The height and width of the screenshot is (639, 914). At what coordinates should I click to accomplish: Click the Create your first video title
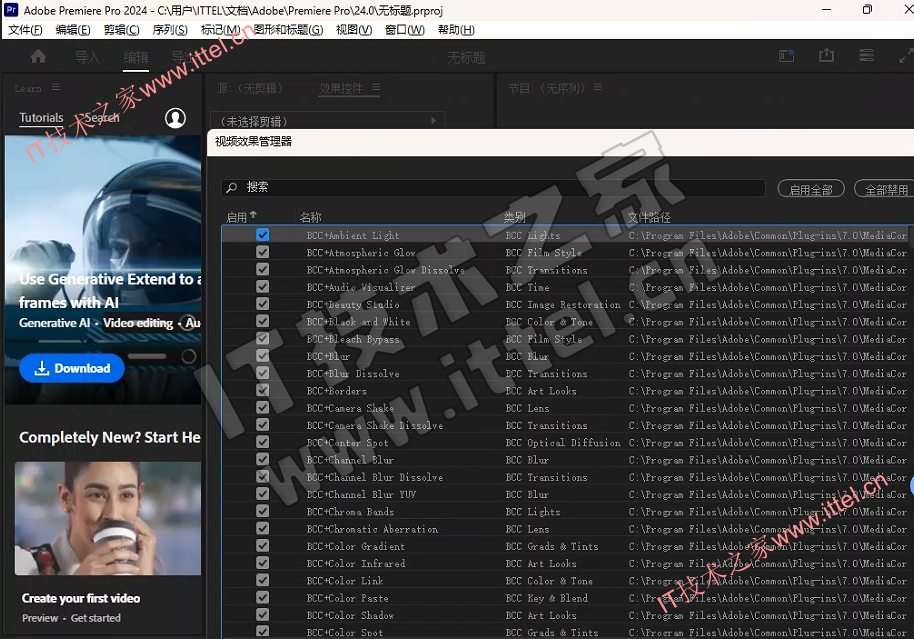80,598
